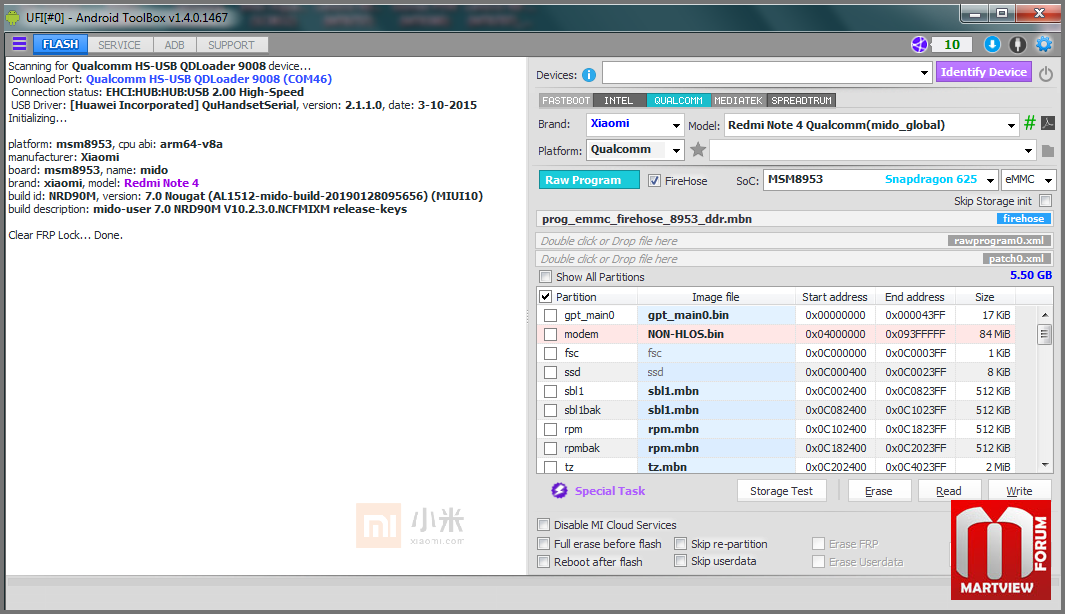Select the NON-HLOS.bin image file cell
1065x614 pixels.
click(716, 334)
